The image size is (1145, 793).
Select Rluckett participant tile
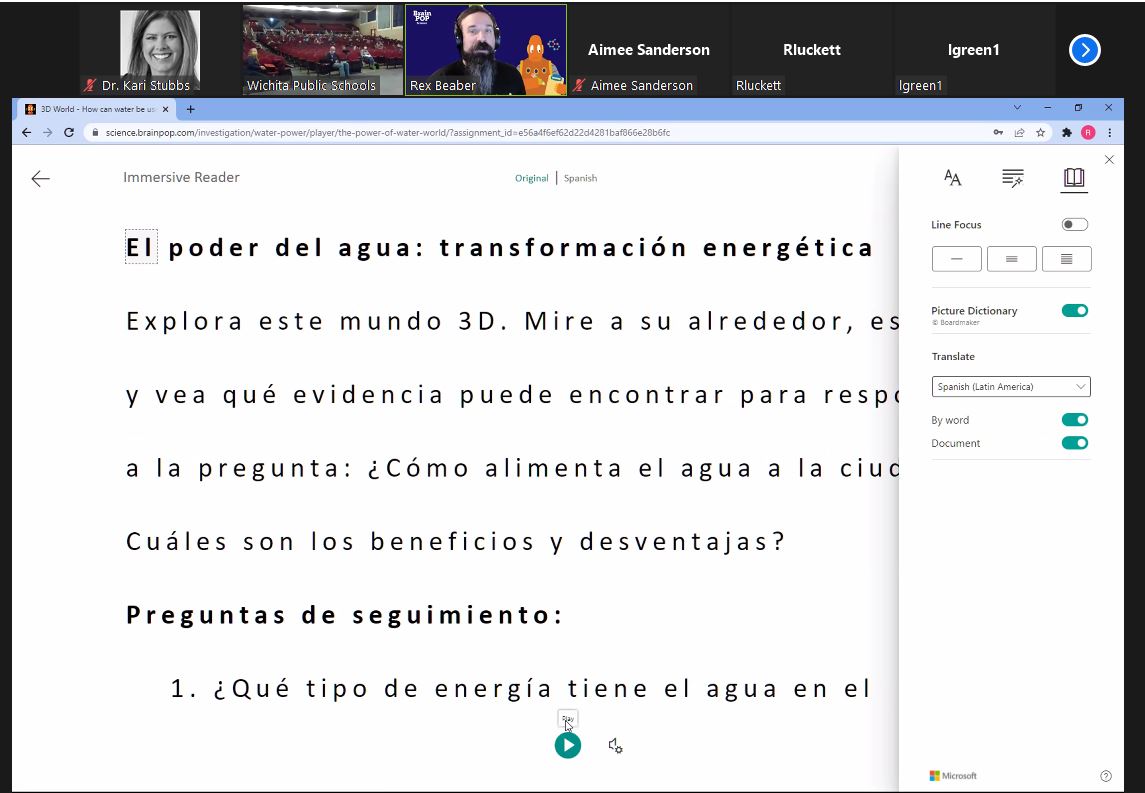[x=811, y=50]
